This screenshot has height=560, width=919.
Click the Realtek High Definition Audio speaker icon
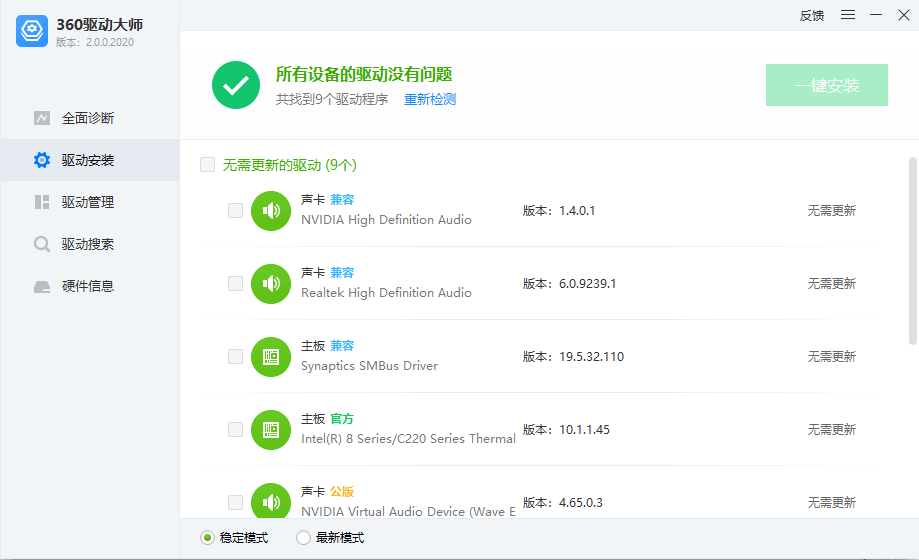pos(271,284)
